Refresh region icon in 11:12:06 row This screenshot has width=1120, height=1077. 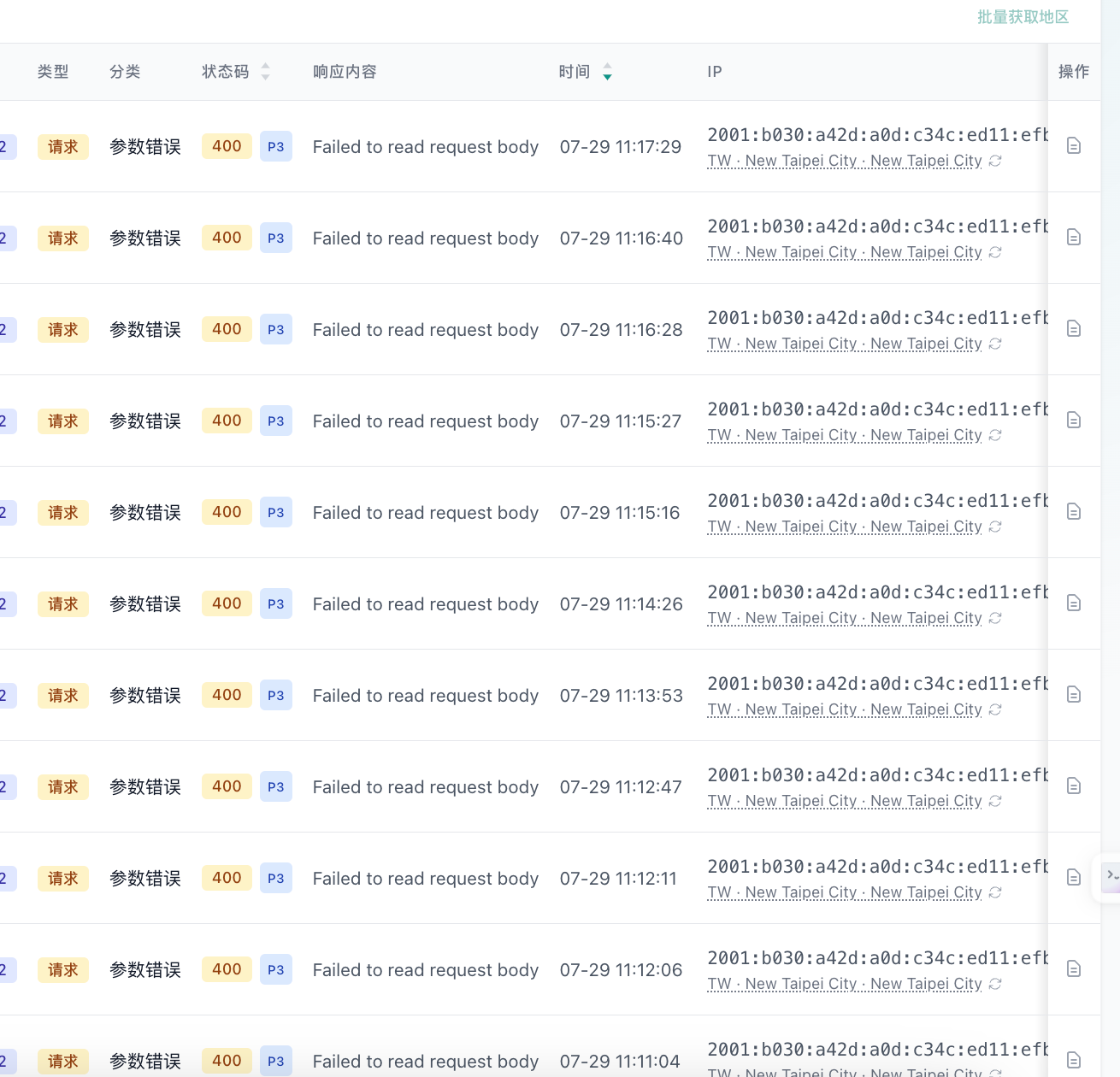[995, 984]
